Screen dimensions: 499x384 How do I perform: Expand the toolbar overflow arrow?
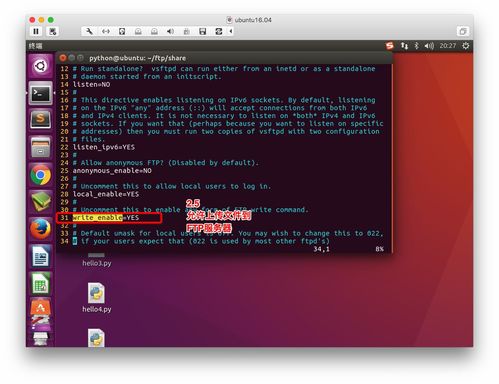tap(231, 31)
